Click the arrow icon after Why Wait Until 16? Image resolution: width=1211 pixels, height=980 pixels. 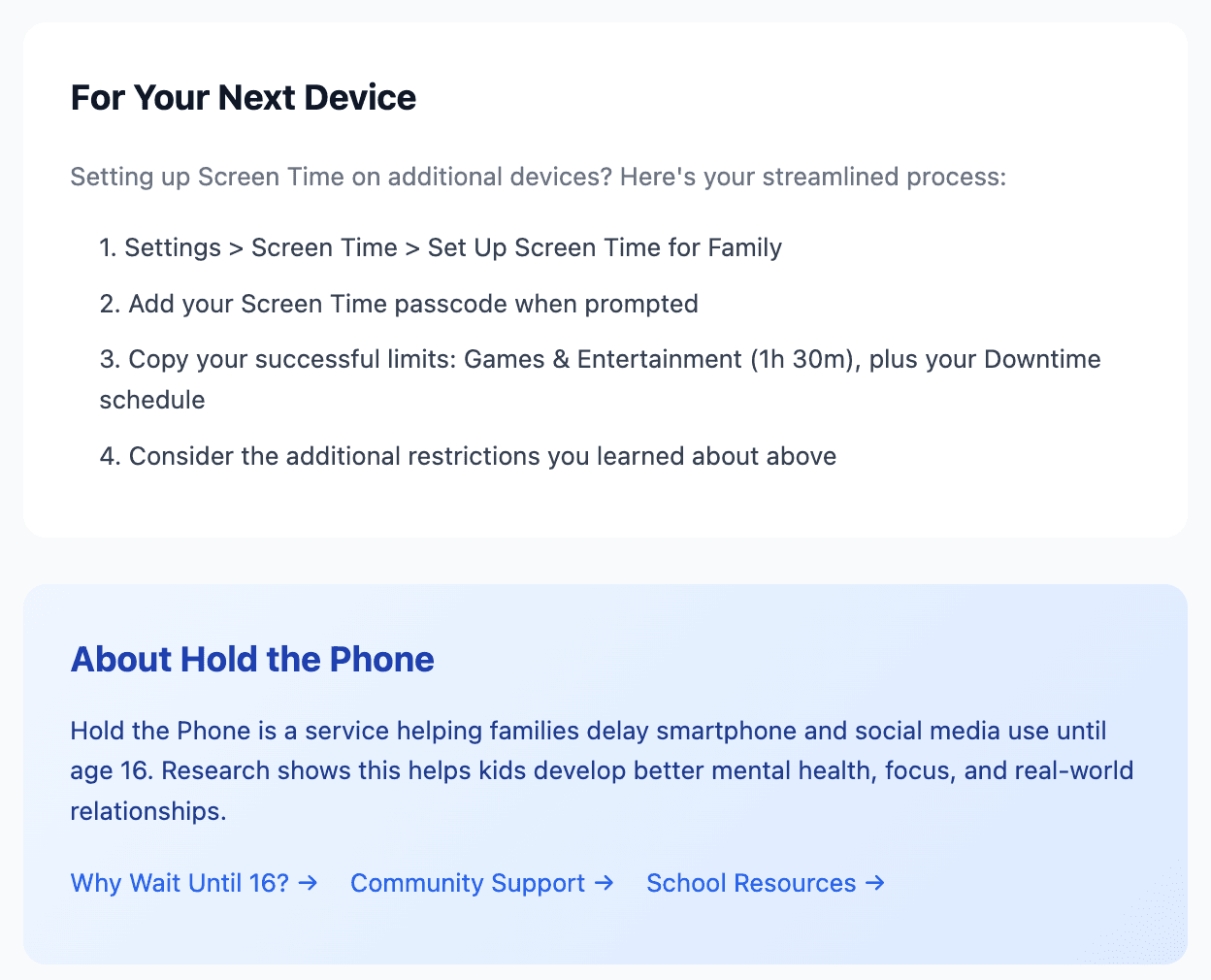click(309, 883)
